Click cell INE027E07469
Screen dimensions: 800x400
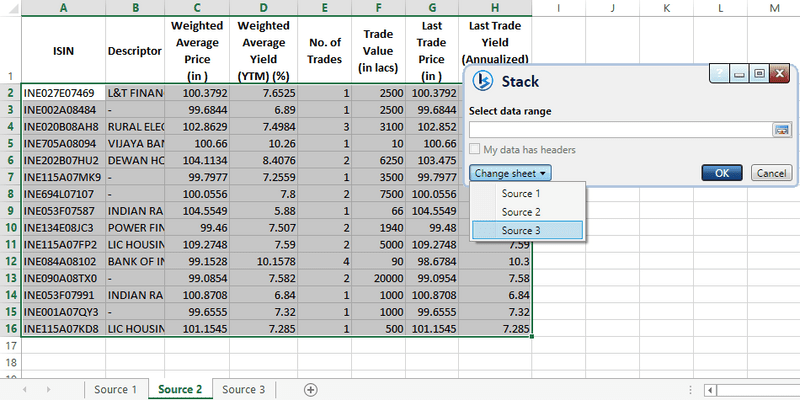pos(63,93)
